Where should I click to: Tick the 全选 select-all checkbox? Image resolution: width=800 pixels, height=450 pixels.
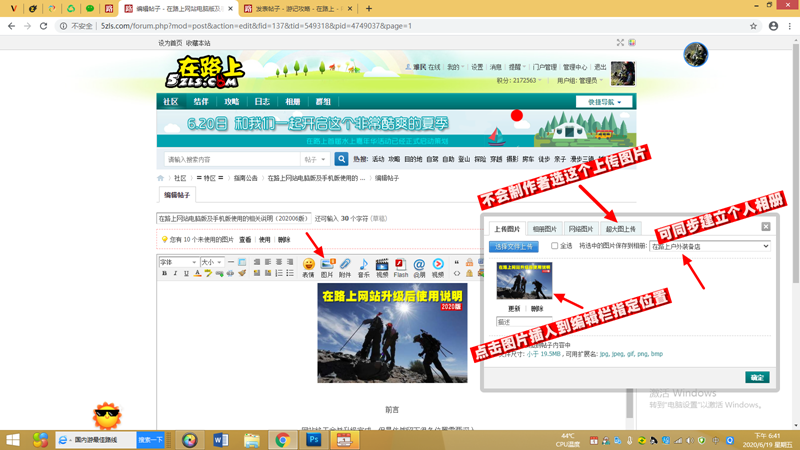(x=554, y=246)
